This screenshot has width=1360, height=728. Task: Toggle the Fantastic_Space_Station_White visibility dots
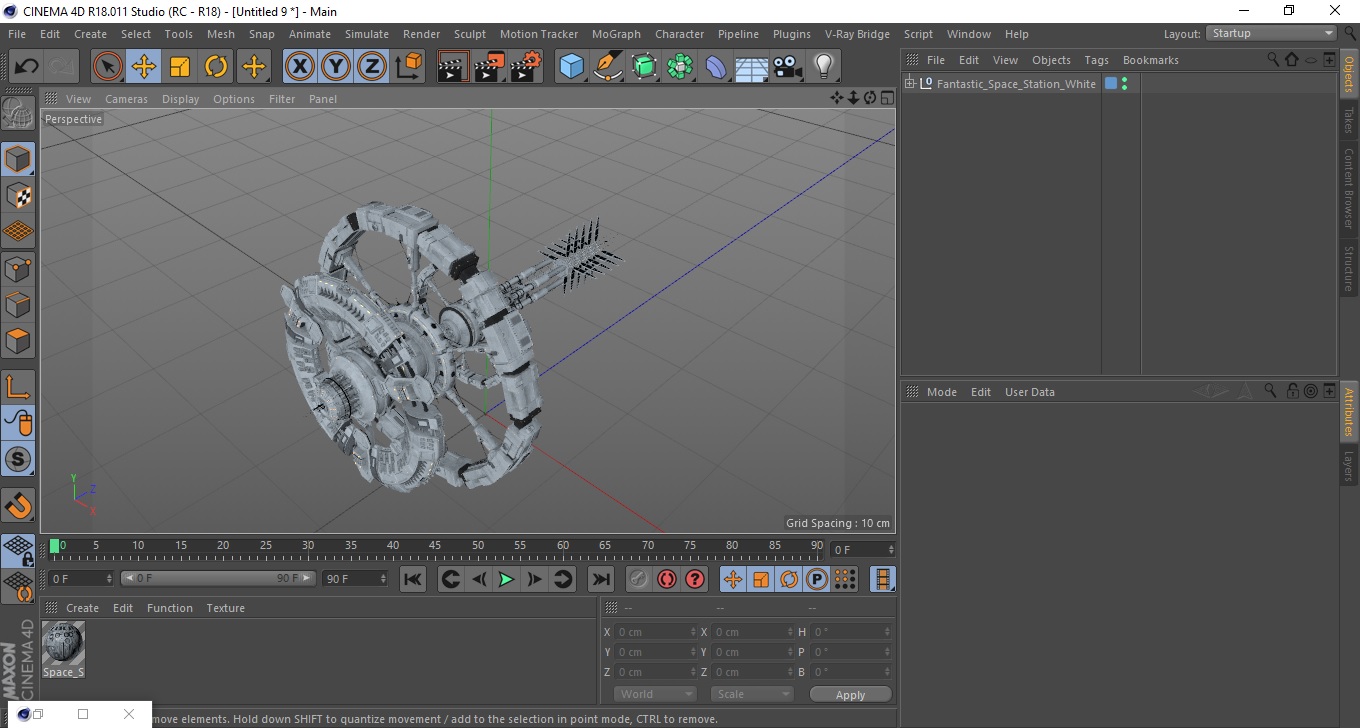tap(1125, 84)
